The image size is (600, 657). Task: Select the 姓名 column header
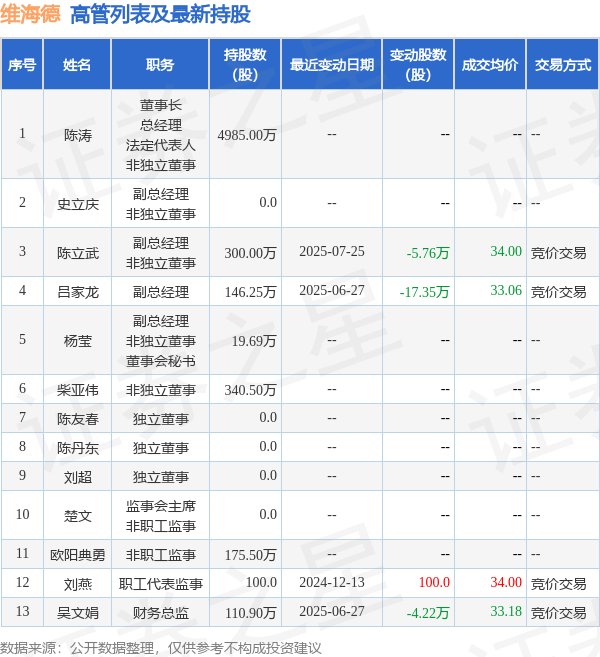point(77,65)
